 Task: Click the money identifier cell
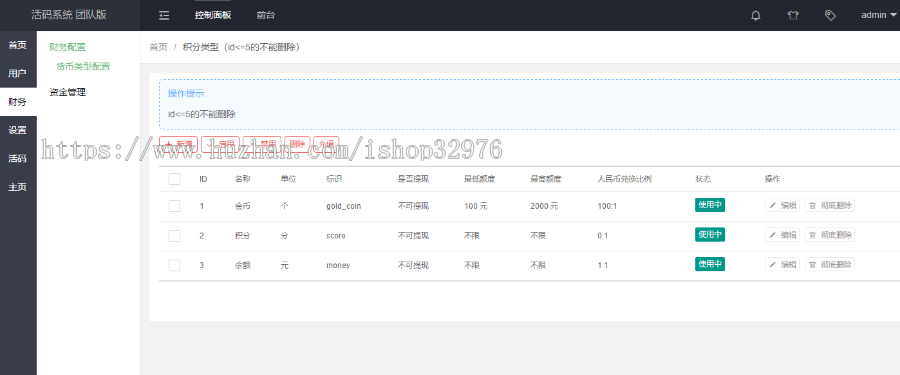[x=338, y=265]
